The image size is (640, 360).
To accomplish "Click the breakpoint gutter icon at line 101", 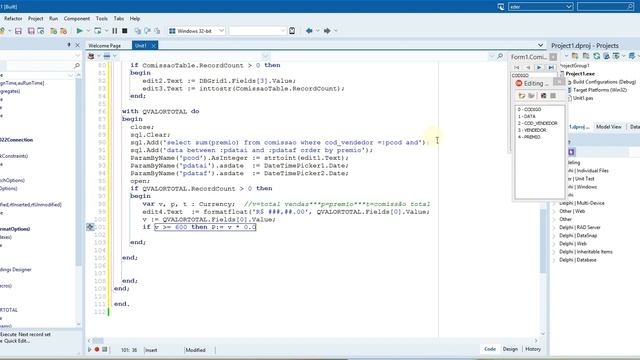I will point(90,227).
